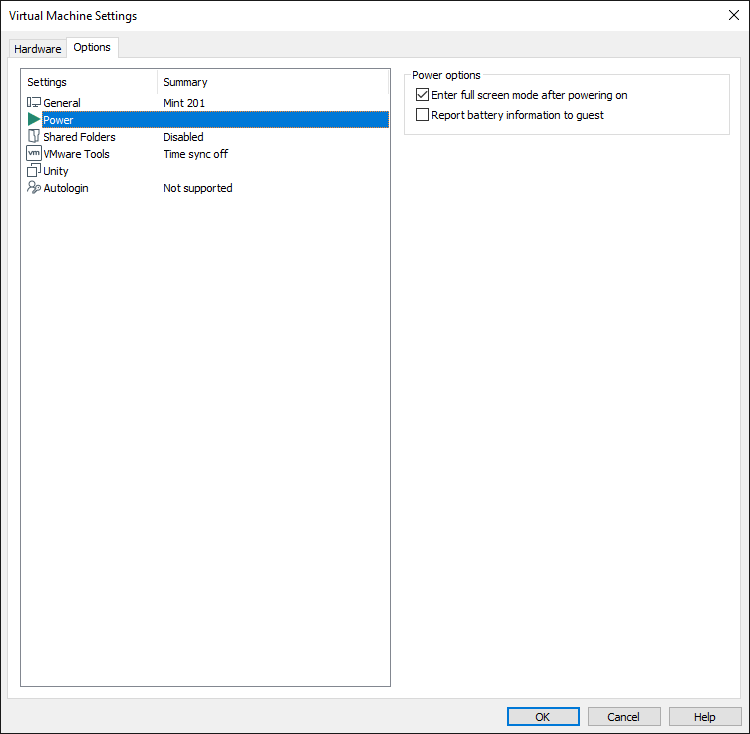Click the Autologin user icon
Image resolution: width=750 pixels, height=734 pixels.
click(x=34, y=187)
